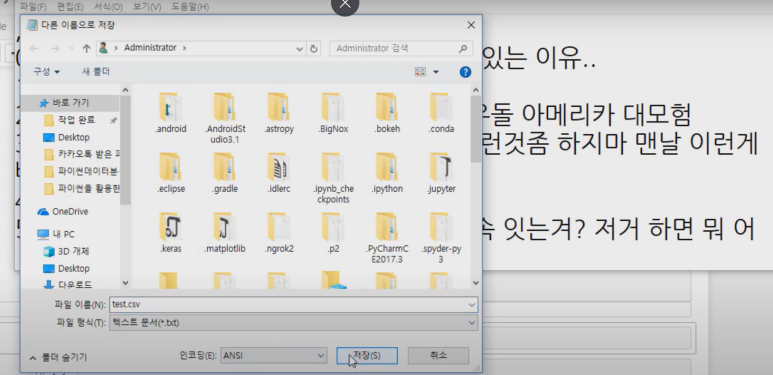Viewport: 773px width, 375px height.
Task: Click Administrator in the address bar
Action: pyautogui.click(x=150, y=48)
